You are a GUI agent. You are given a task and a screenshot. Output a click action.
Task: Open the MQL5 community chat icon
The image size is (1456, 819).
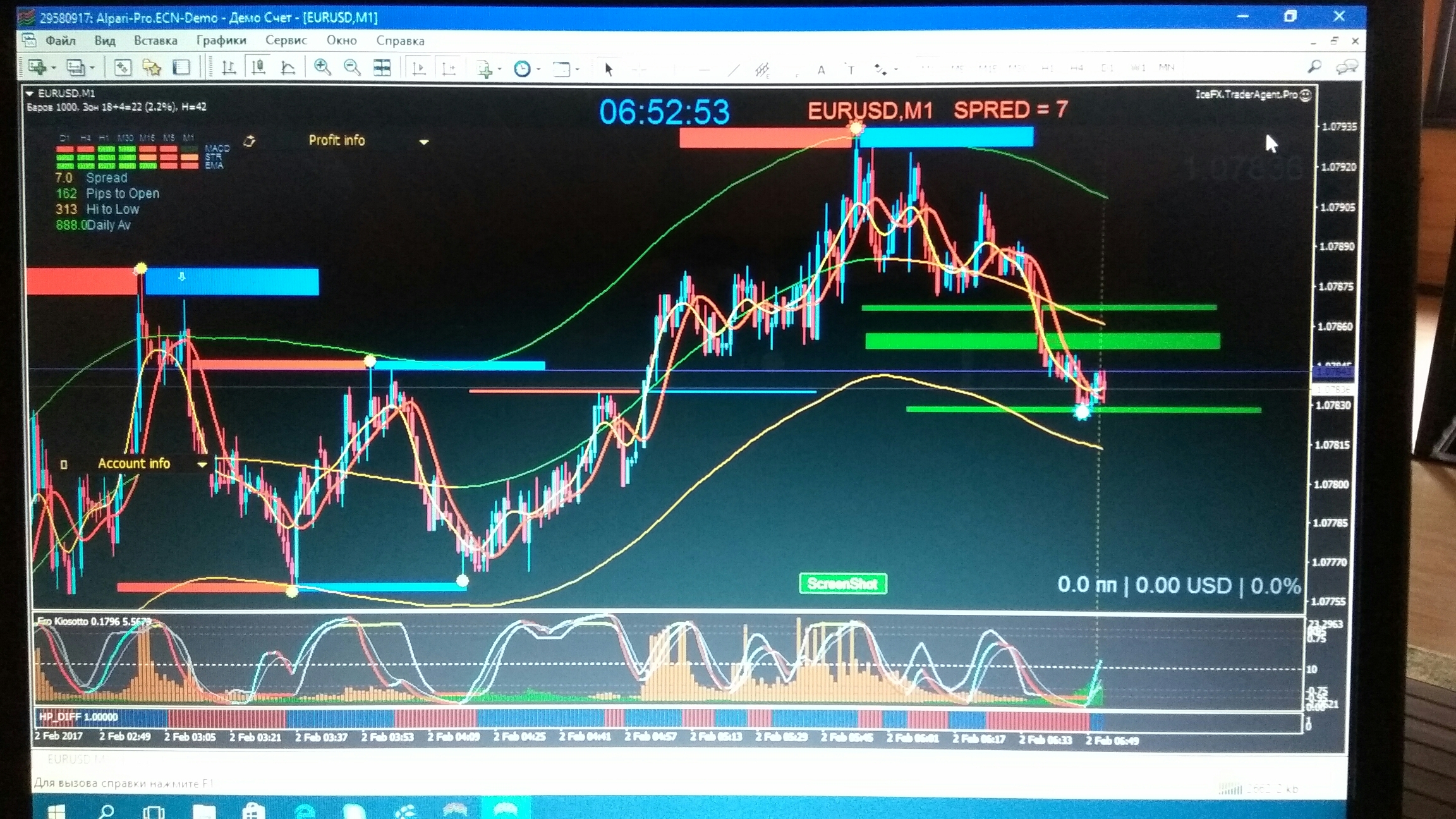coord(1346,66)
